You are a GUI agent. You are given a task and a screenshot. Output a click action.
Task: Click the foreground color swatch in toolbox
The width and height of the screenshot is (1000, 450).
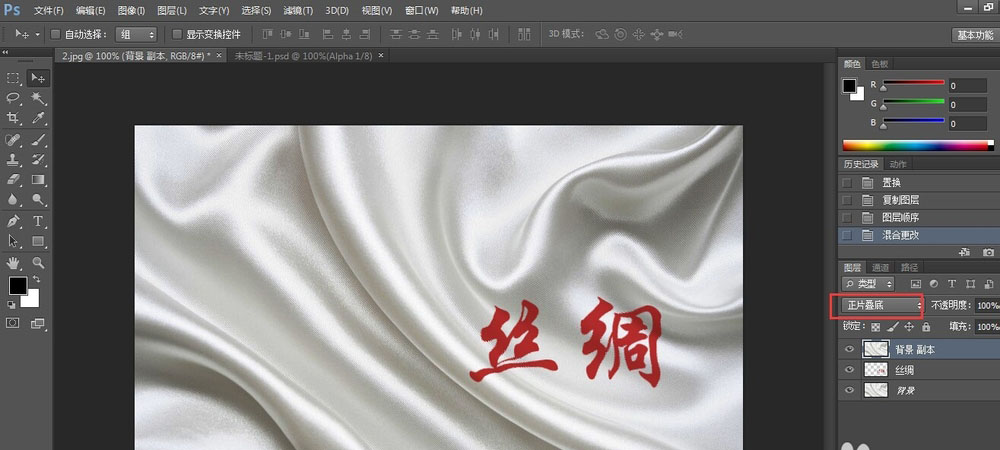click(x=17, y=286)
